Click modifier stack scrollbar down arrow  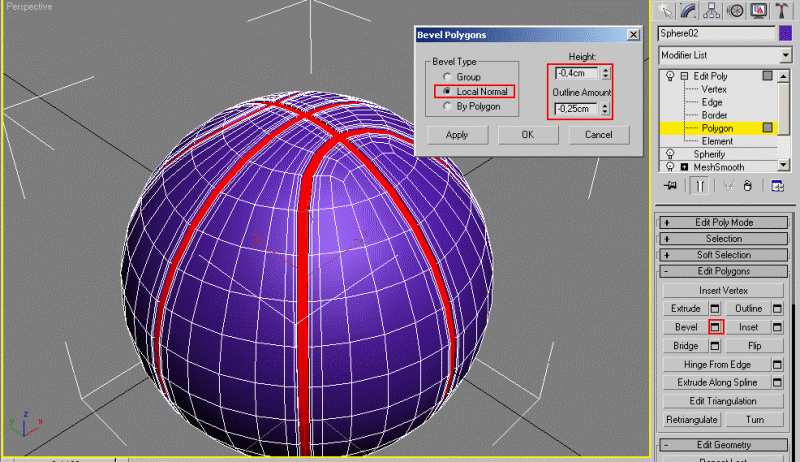click(x=784, y=165)
